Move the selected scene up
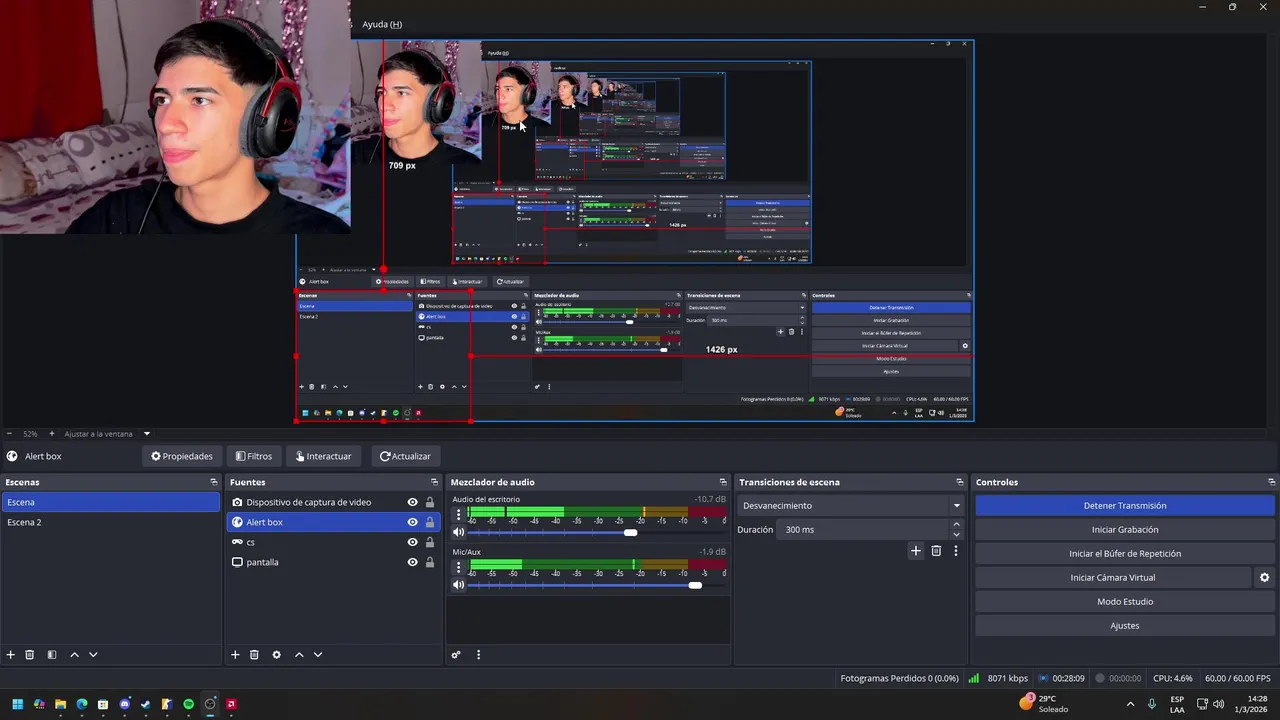This screenshot has height=720, width=1280. point(74,655)
